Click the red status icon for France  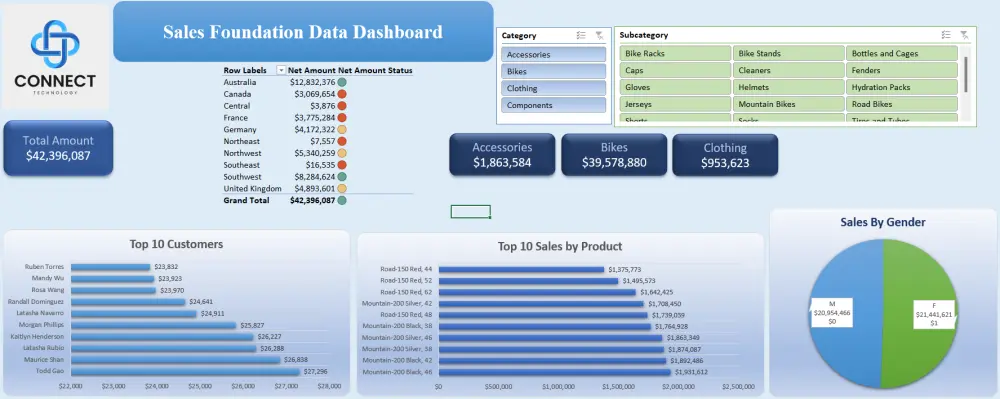coord(342,118)
